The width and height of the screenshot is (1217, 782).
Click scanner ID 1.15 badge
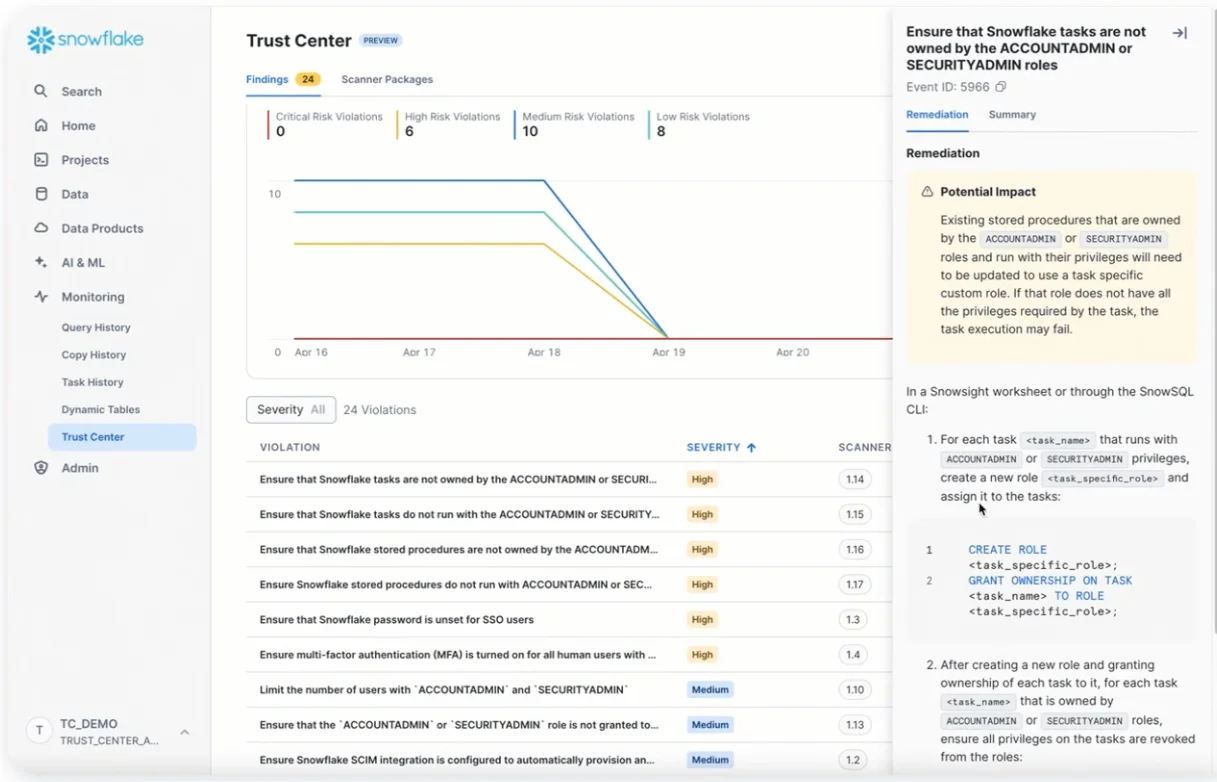coord(855,514)
